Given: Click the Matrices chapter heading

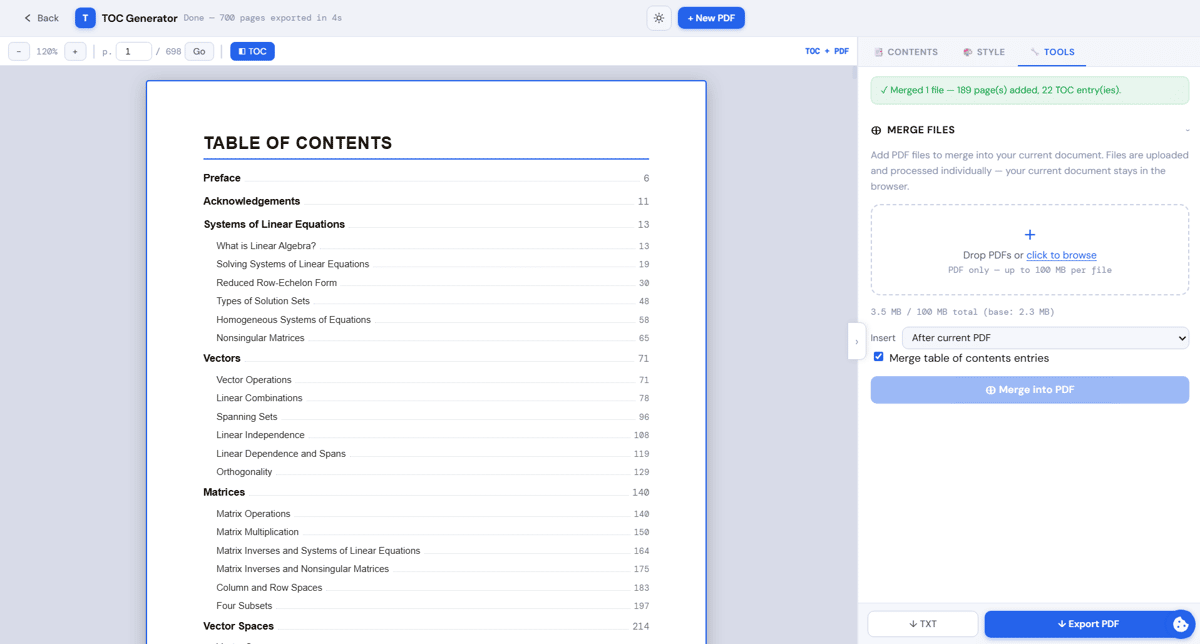Looking at the screenshot, I should point(426,492).
